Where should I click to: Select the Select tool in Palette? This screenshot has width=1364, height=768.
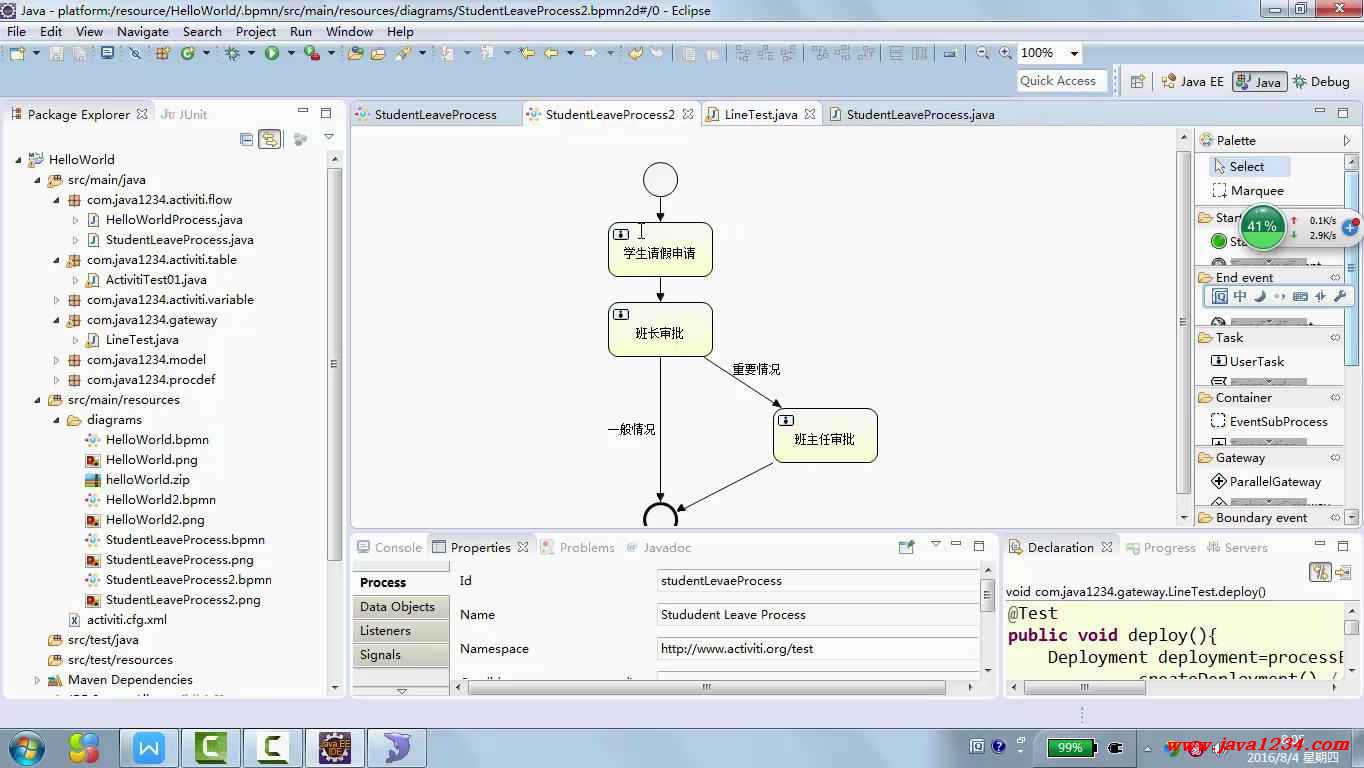tap(1250, 166)
